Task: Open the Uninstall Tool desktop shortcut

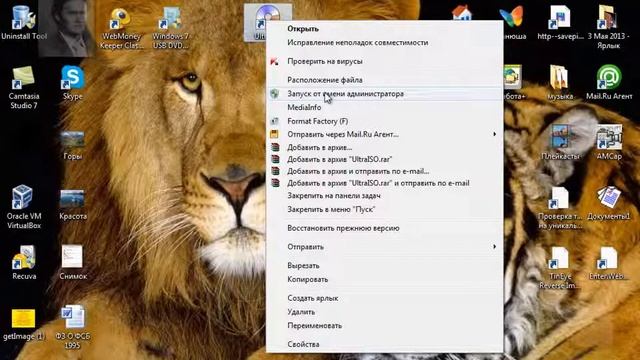Action: click(x=24, y=21)
